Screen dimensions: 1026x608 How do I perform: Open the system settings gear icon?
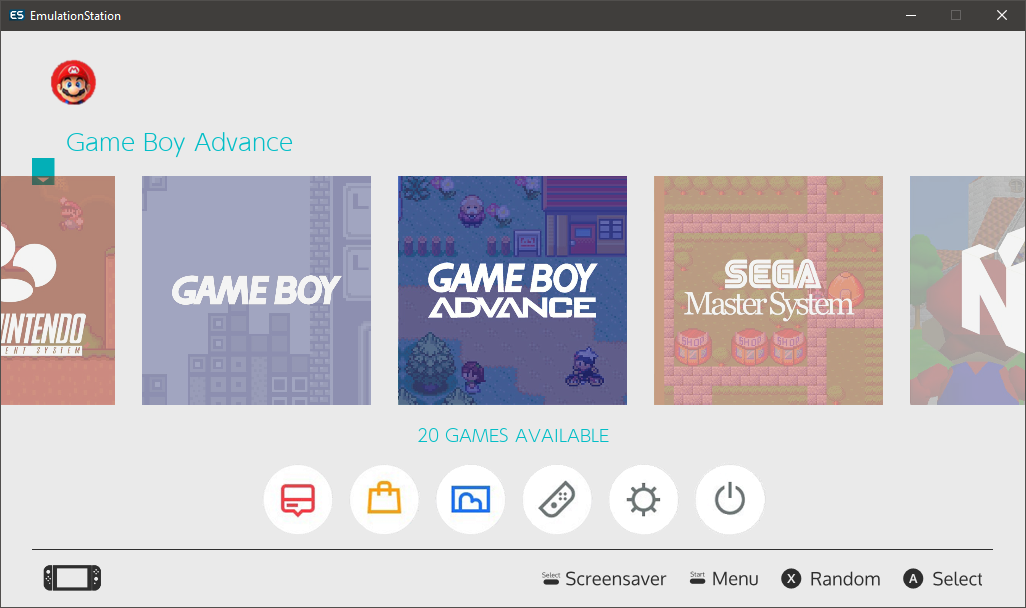click(643, 499)
